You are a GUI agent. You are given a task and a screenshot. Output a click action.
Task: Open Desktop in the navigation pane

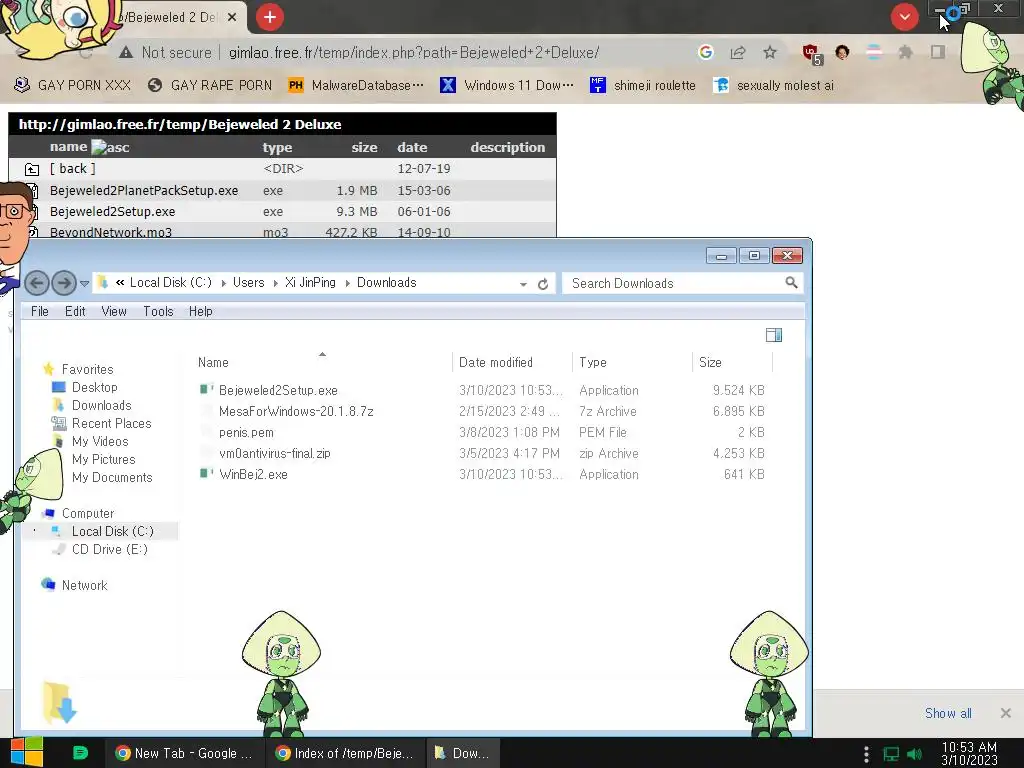pos(95,387)
